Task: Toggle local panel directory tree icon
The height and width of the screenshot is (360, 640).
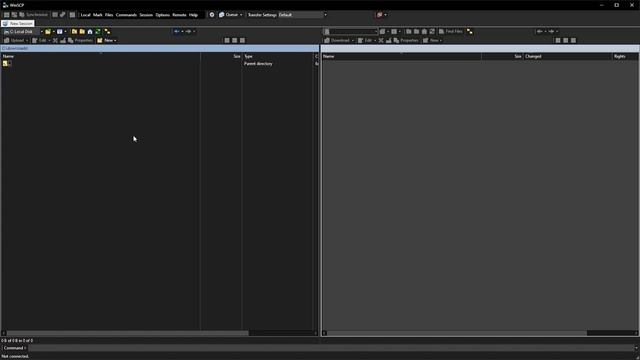Action: point(107,31)
